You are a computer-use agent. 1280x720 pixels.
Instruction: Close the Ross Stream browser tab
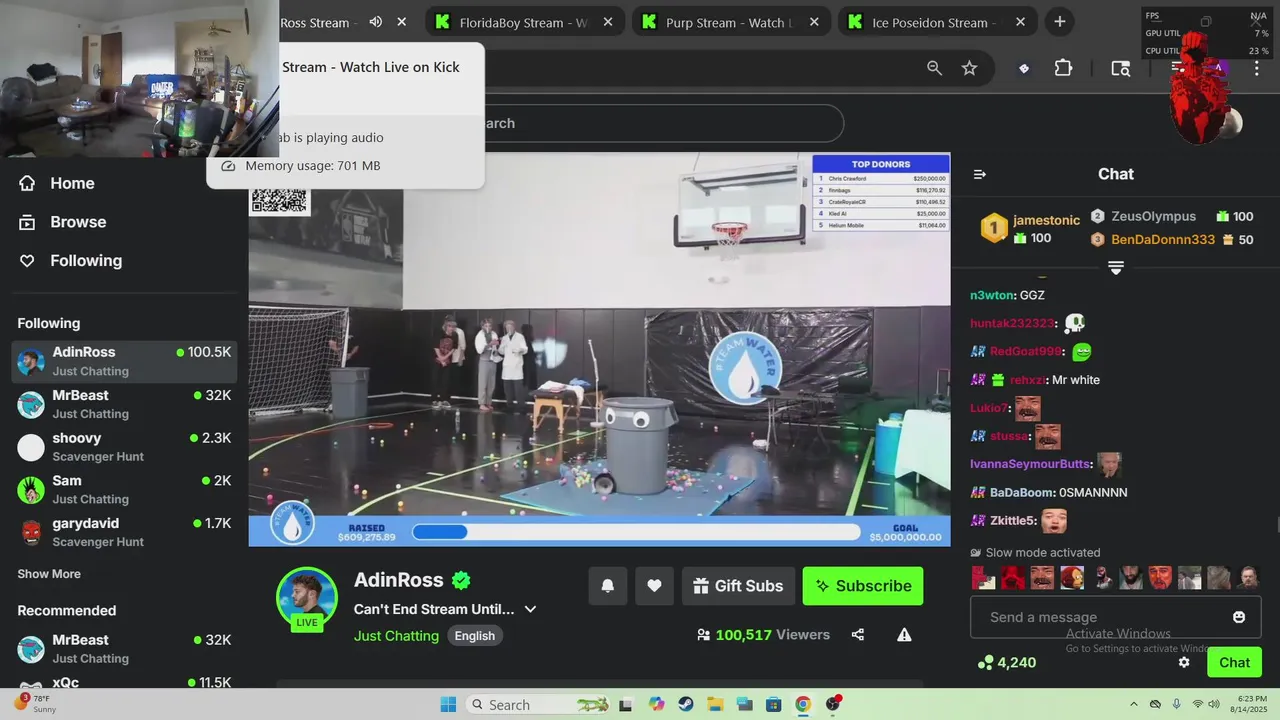(401, 22)
